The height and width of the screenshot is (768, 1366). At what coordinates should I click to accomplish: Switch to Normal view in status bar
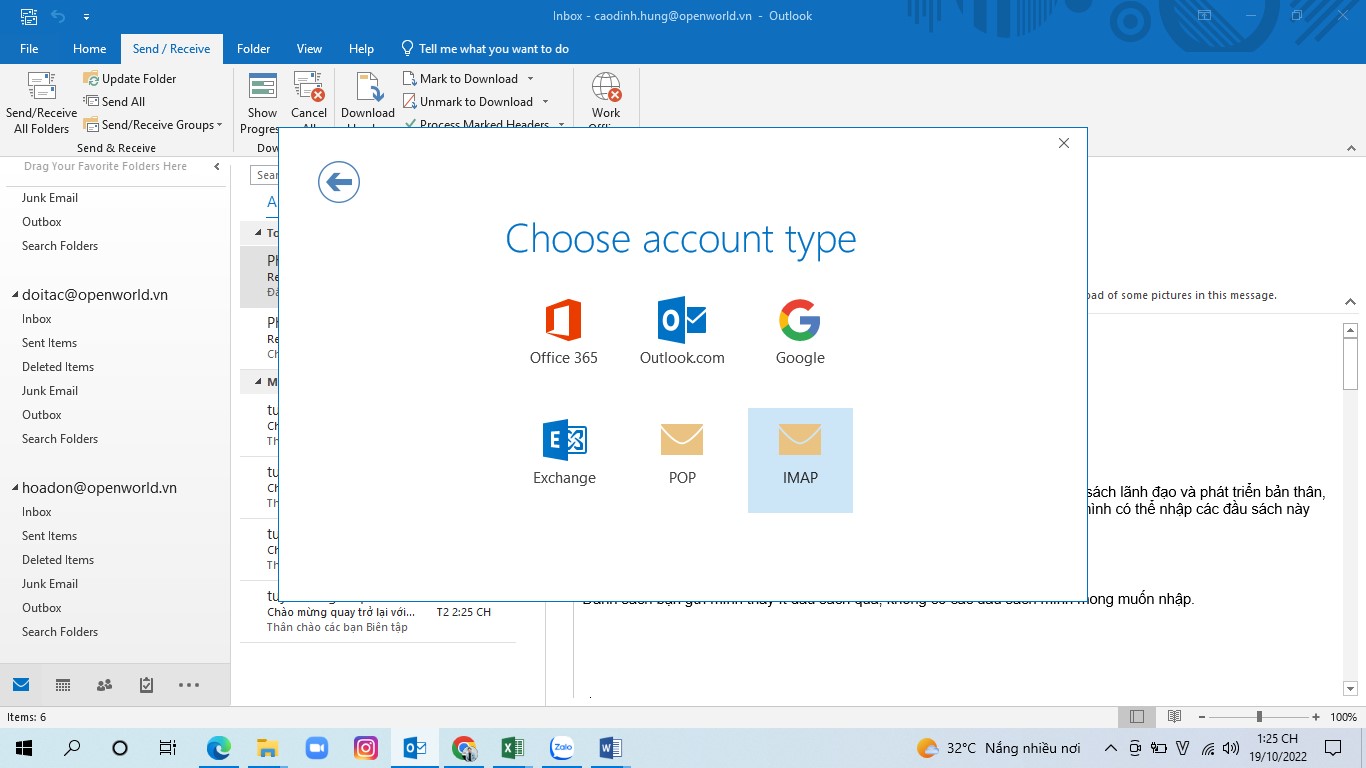[x=1137, y=717]
